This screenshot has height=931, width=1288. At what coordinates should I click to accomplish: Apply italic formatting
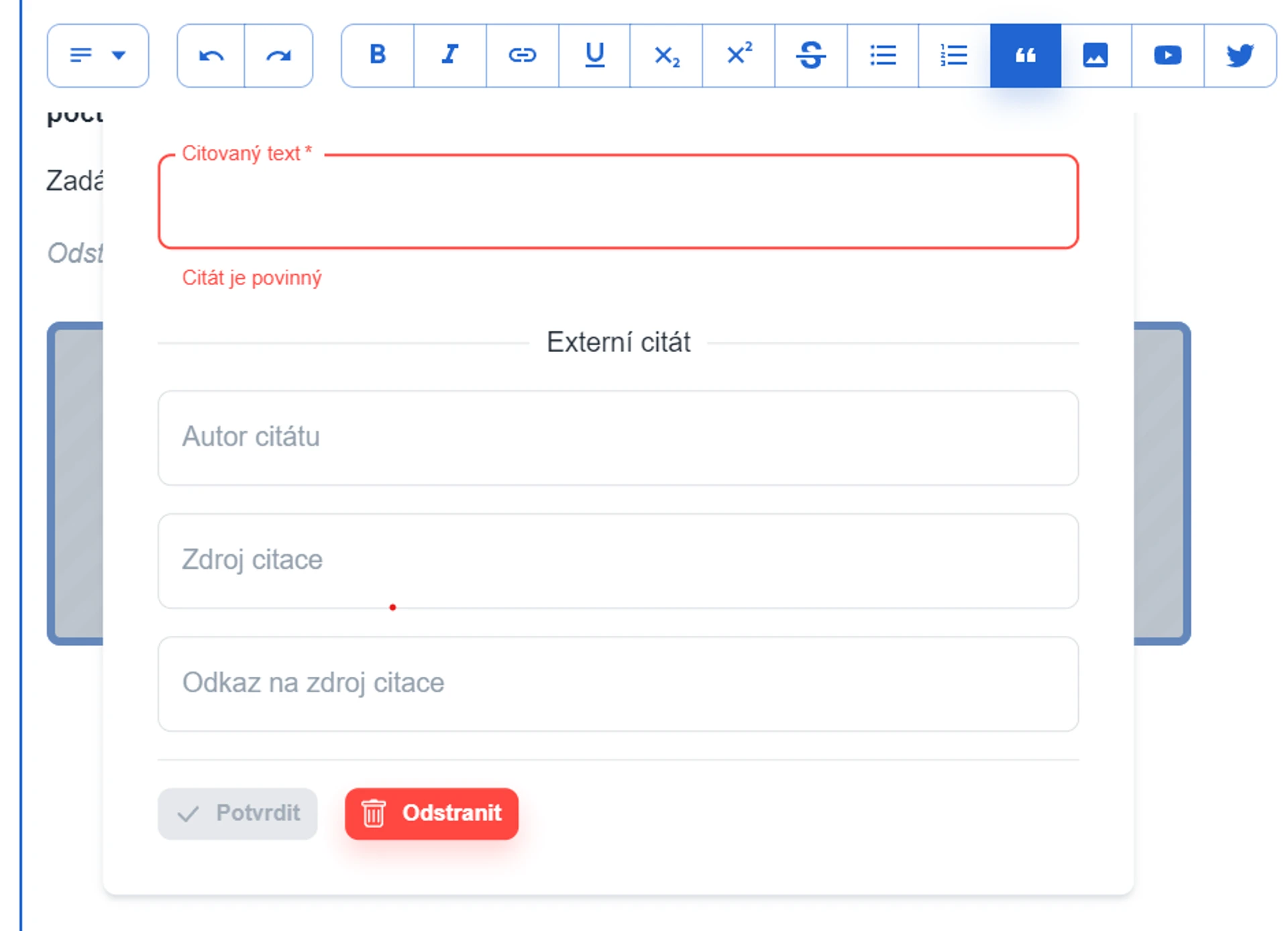(x=449, y=55)
